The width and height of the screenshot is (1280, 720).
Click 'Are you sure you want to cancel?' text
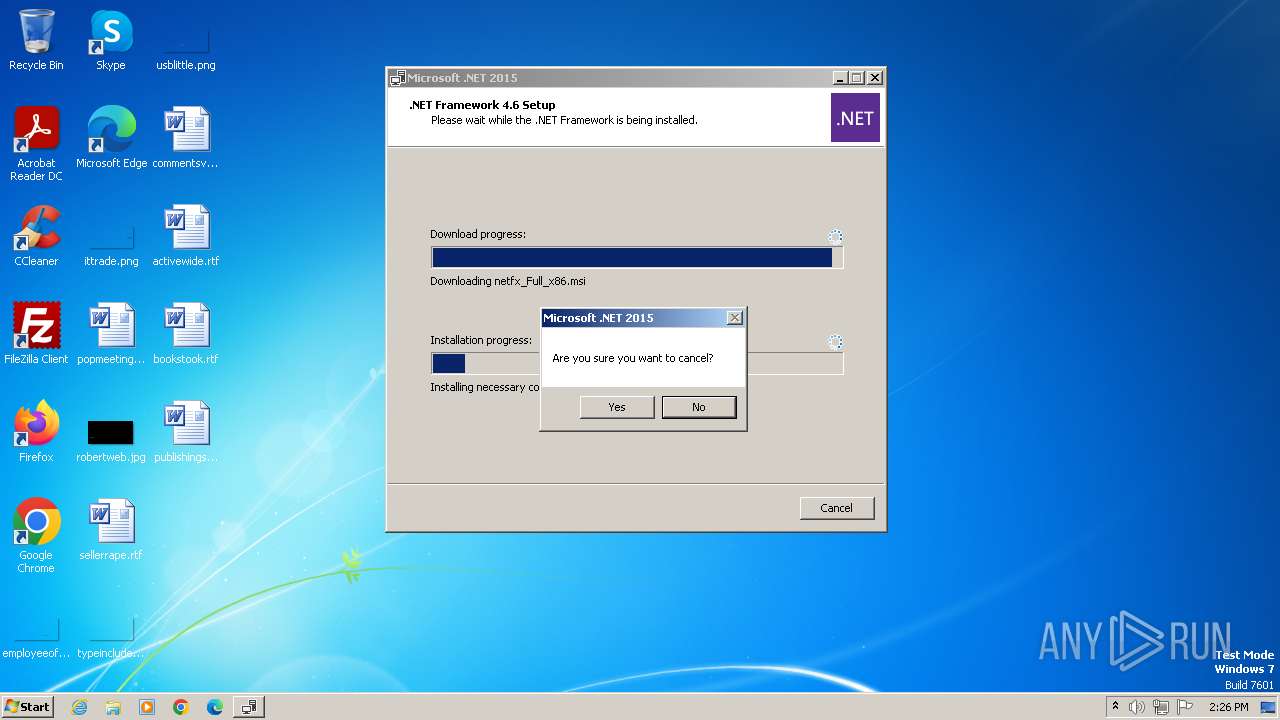tap(633, 358)
